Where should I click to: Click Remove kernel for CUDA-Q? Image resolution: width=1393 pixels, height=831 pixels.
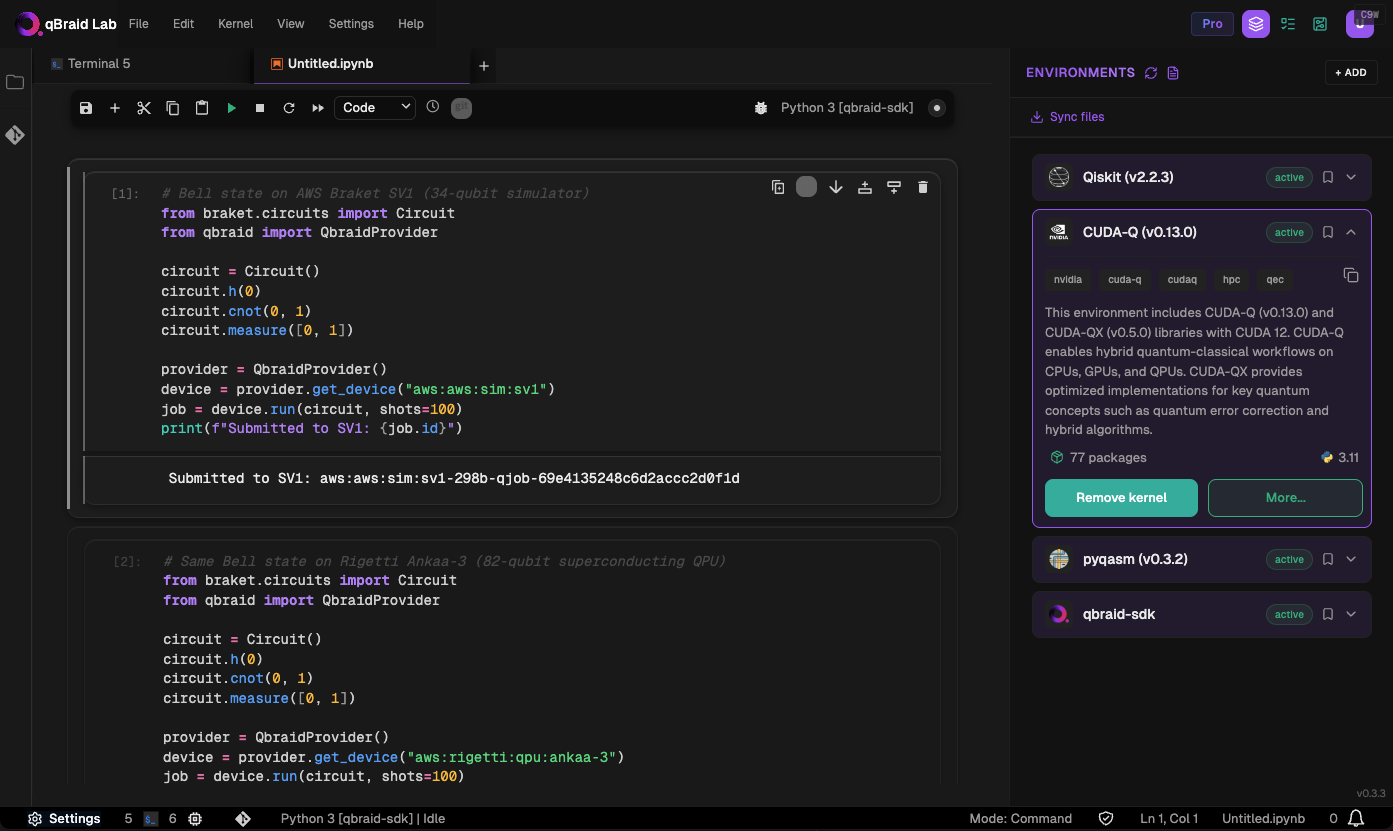click(1121, 498)
